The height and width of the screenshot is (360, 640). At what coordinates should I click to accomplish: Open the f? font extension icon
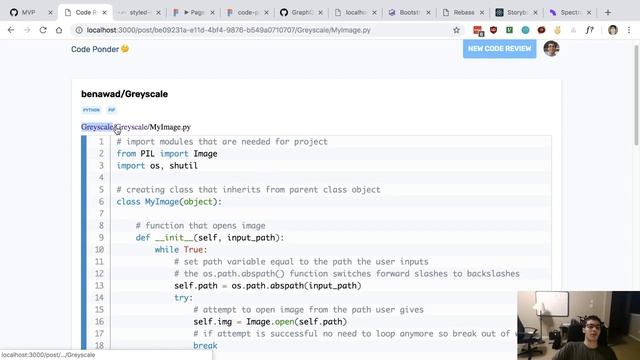[589, 30]
